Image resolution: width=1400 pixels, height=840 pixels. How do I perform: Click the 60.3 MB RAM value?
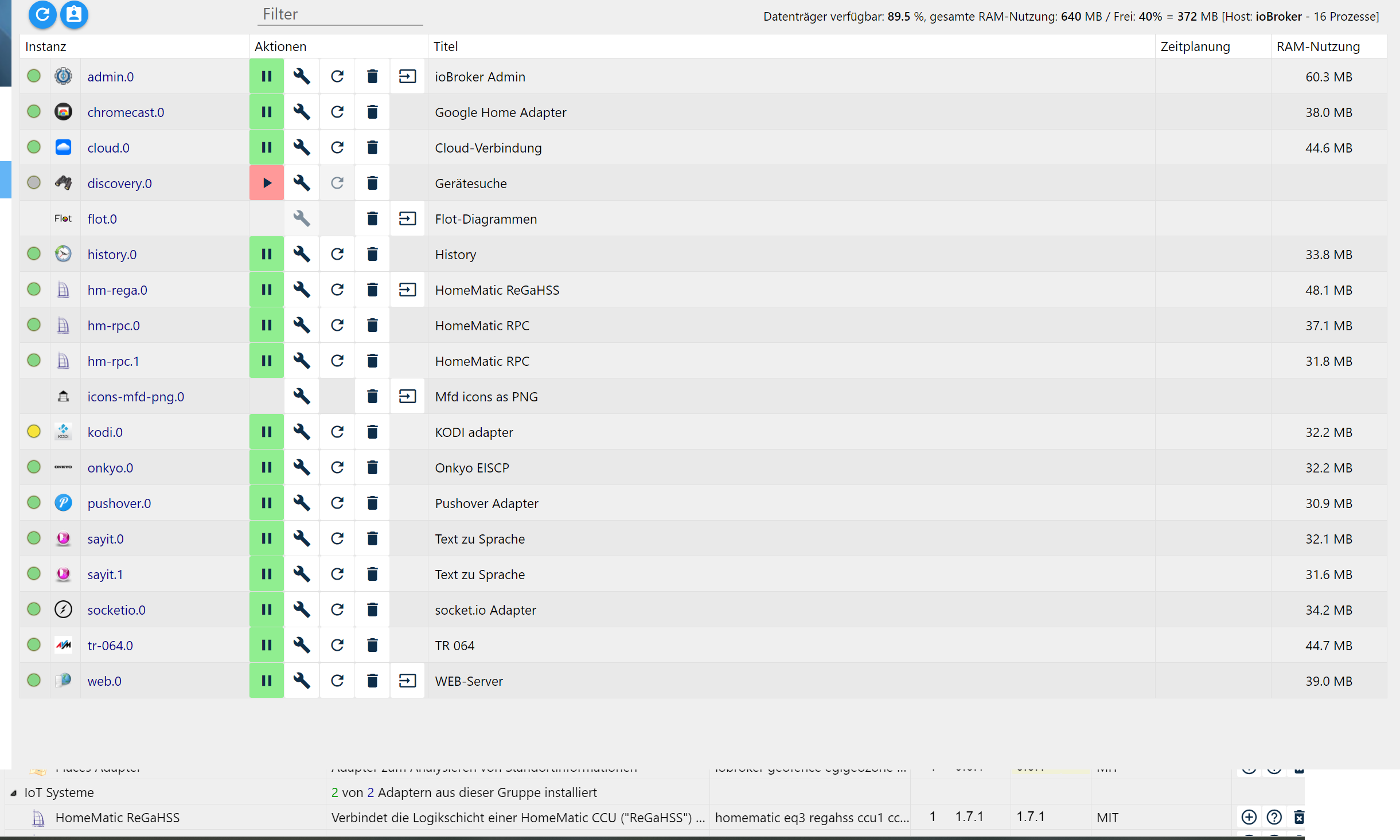click(1329, 77)
